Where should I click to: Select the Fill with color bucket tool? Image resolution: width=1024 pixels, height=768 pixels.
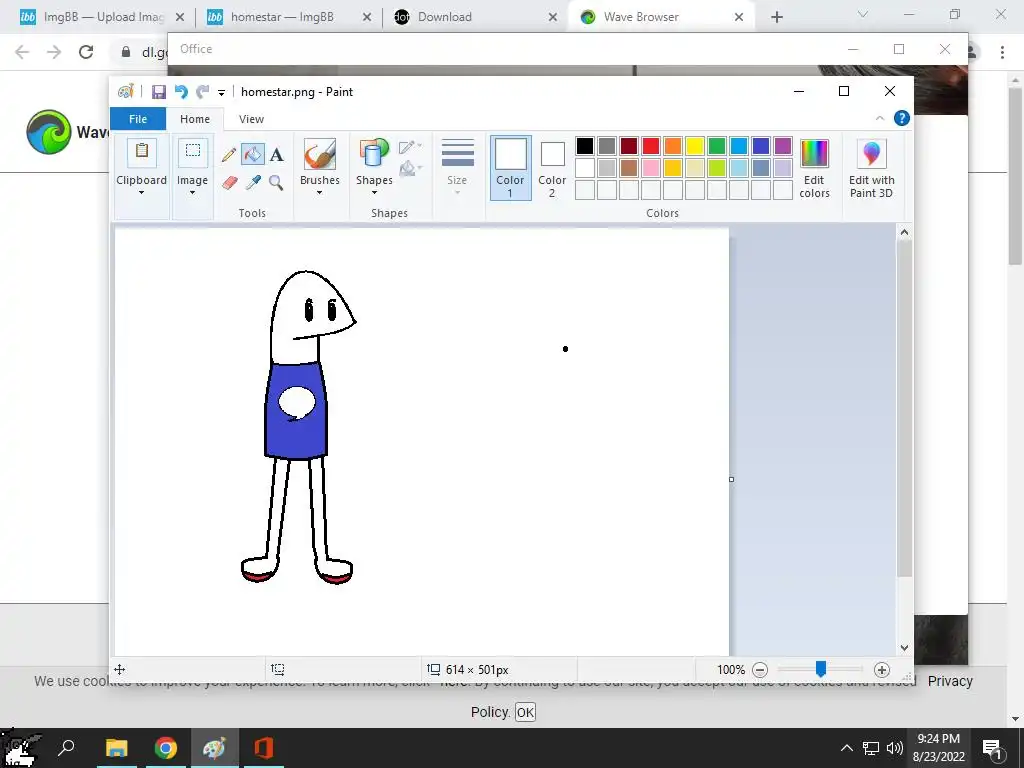[x=253, y=155]
